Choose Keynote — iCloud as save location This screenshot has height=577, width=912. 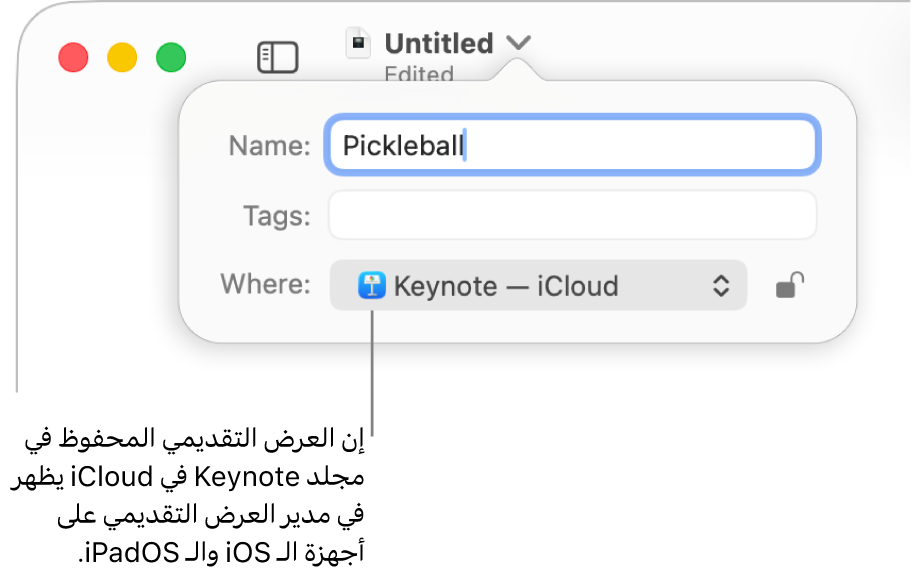pyautogui.click(x=538, y=286)
